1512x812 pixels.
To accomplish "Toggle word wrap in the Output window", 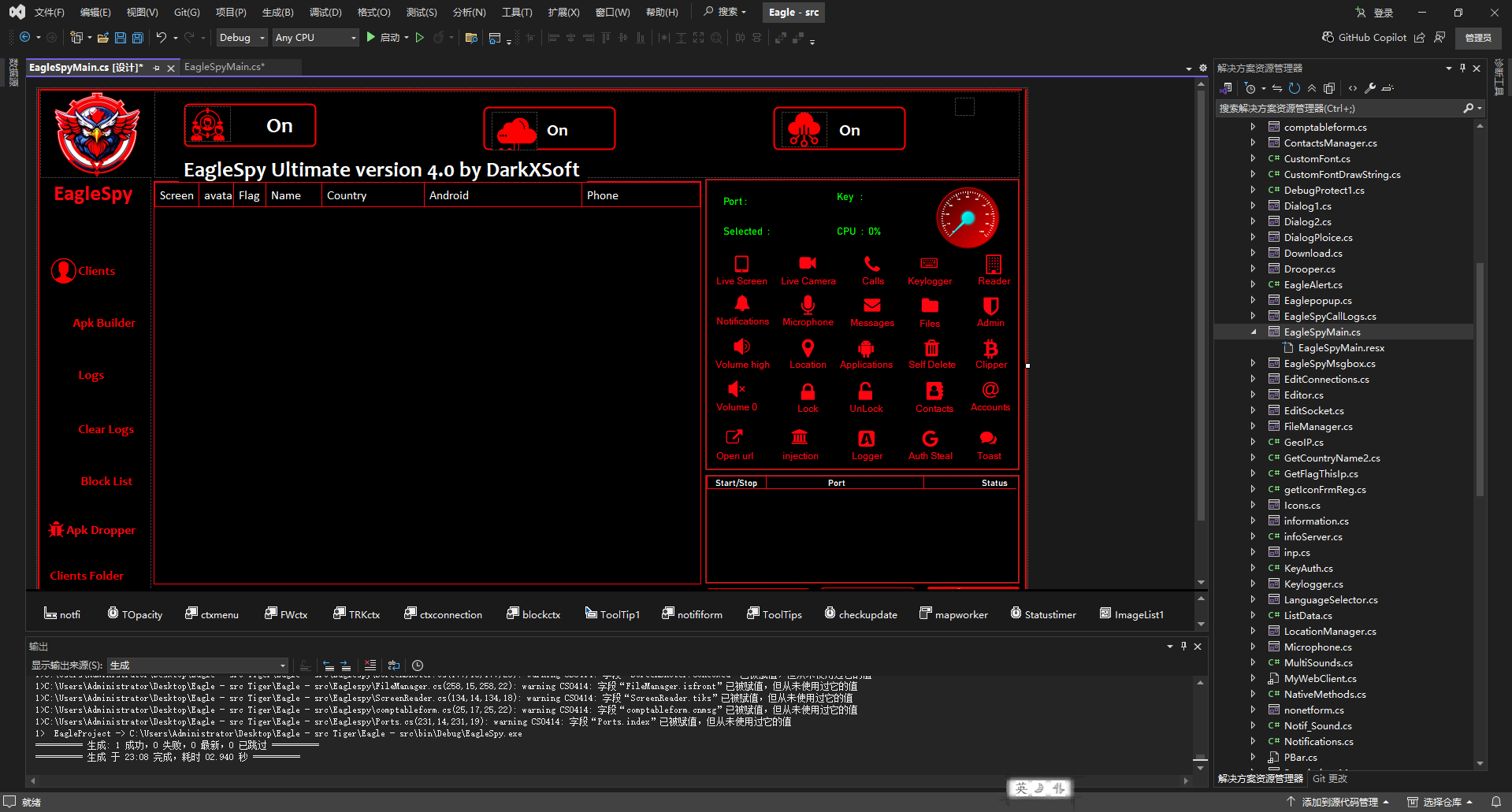I will (x=394, y=666).
